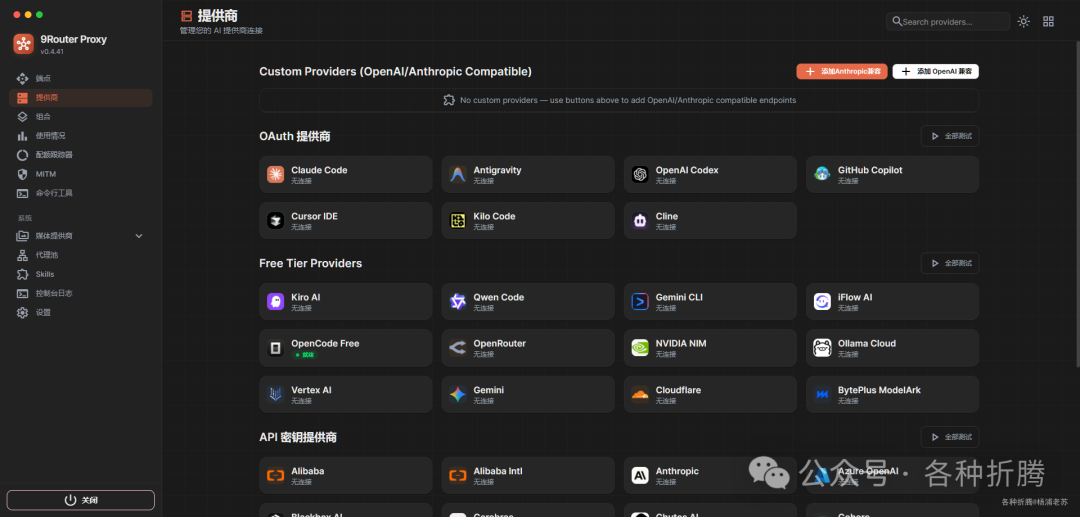Click the 就绪 status badge on OpenCode Free
Image resolution: width=1080 pixels, height=517 pixels.
pos(304,355)
